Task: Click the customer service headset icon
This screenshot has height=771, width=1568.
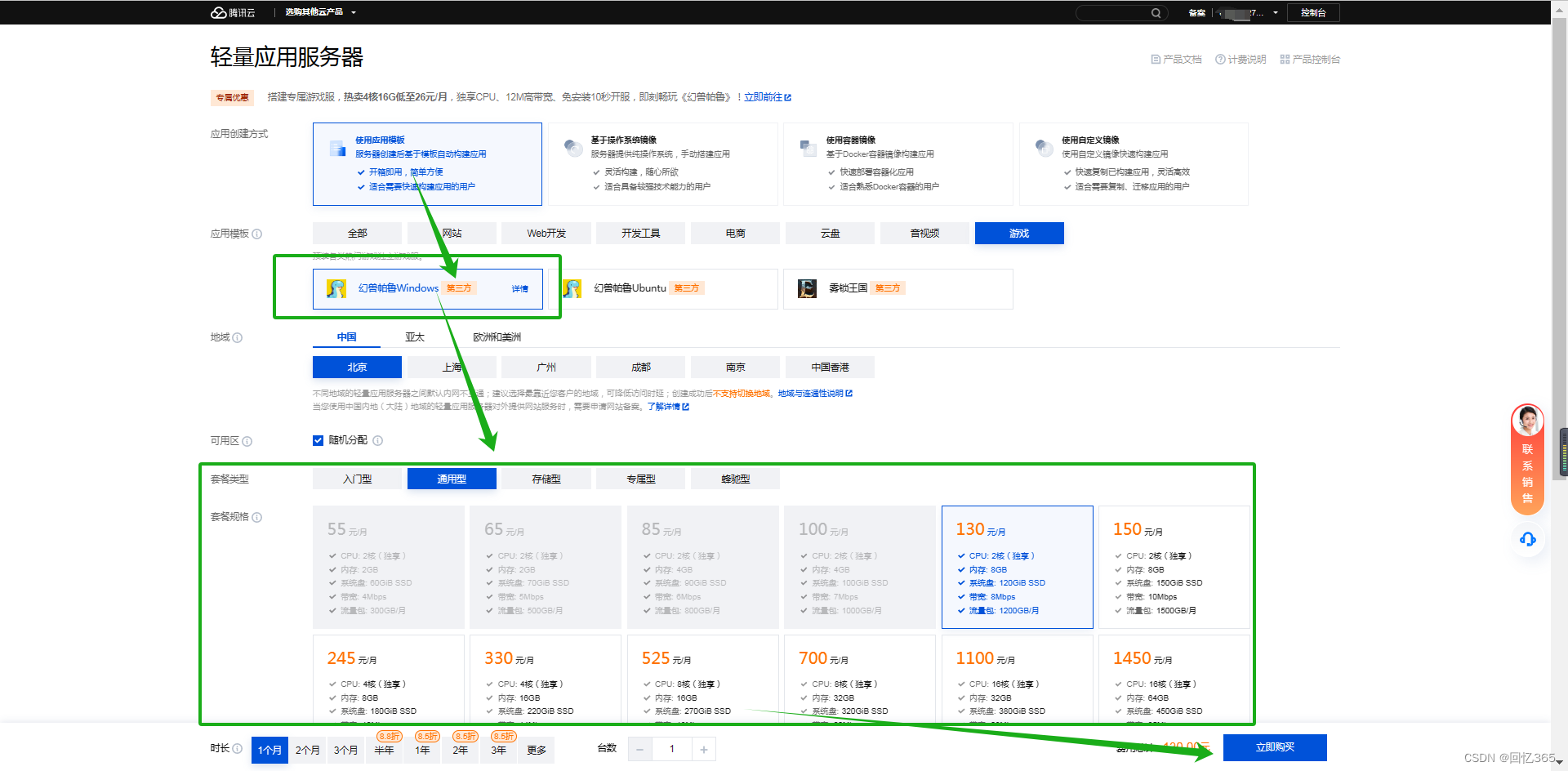Action: tap(1528, 540)
